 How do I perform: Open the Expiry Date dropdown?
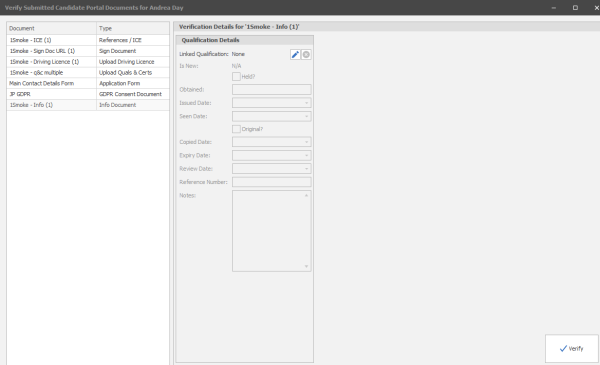coord(307,155)
